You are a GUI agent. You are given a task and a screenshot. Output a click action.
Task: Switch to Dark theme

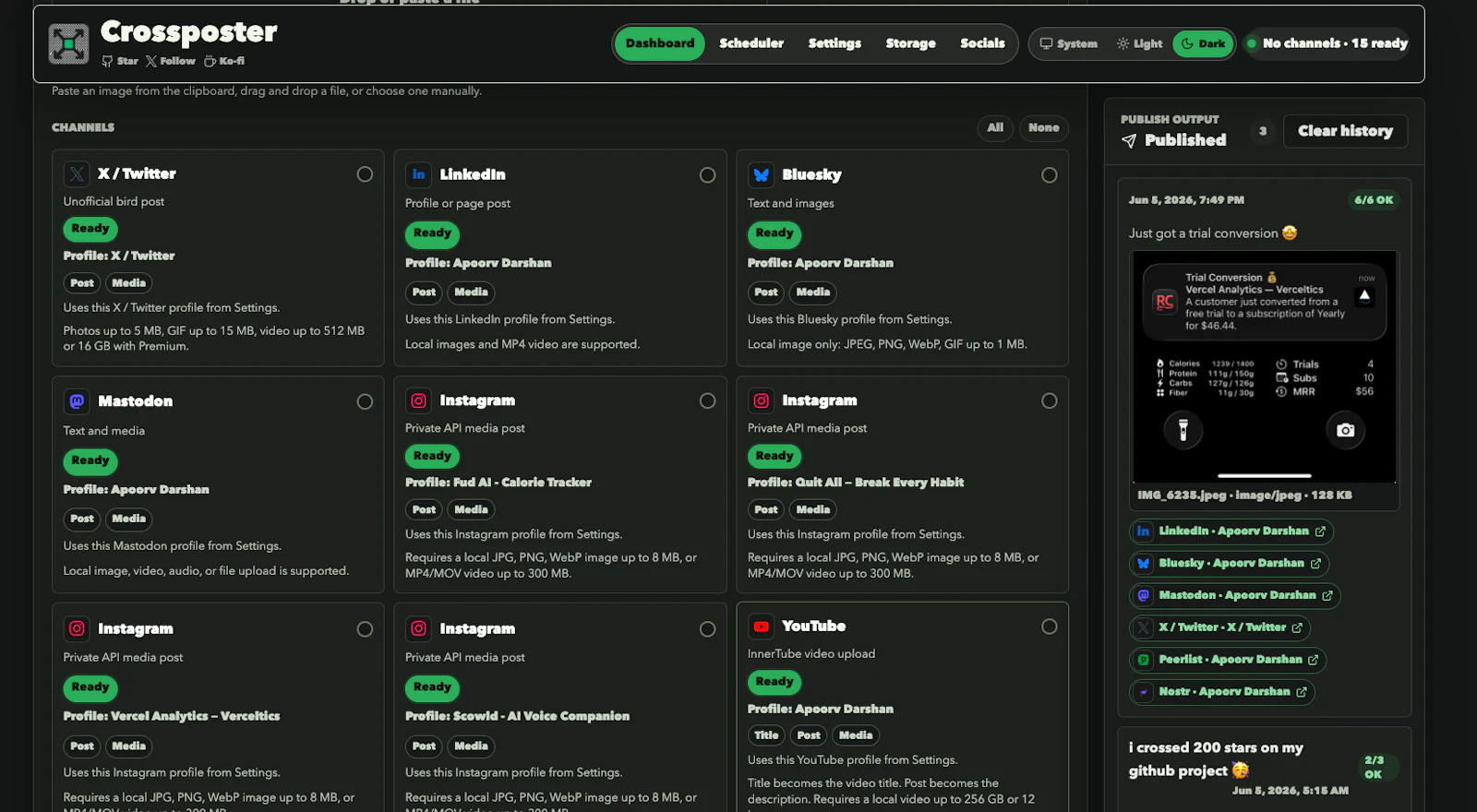[1203, 43]
